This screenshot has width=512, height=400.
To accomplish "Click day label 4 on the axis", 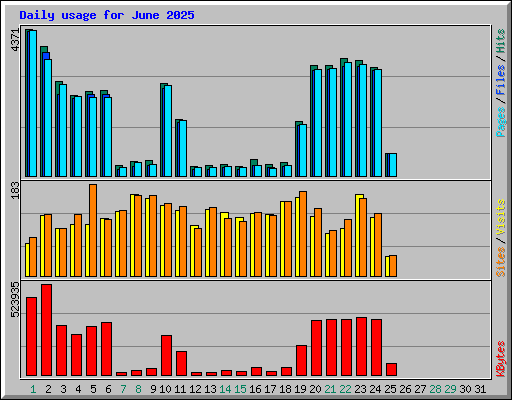I will pos(78,389).
